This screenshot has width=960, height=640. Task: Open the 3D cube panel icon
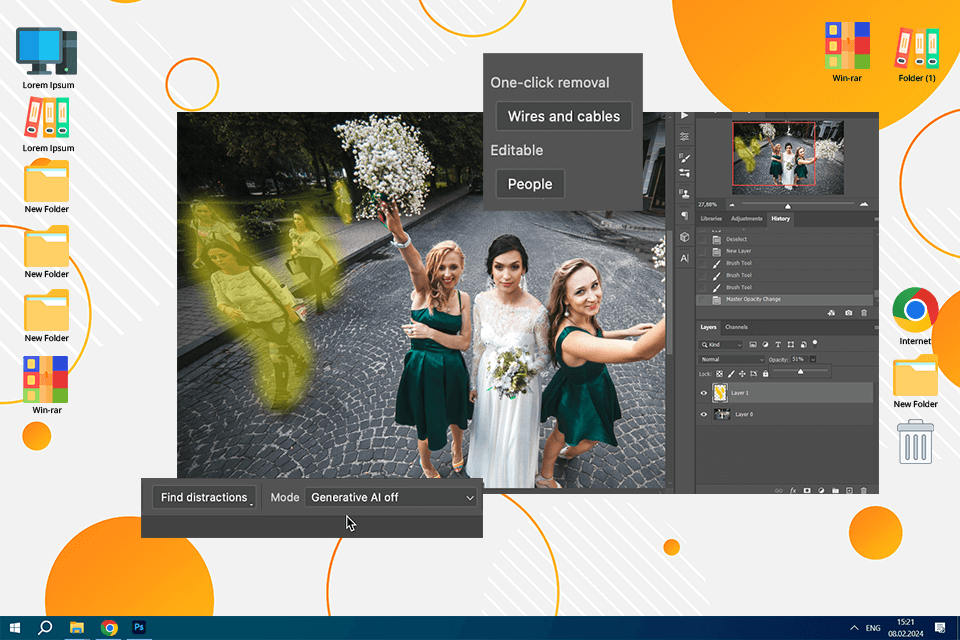pos(684,237)
